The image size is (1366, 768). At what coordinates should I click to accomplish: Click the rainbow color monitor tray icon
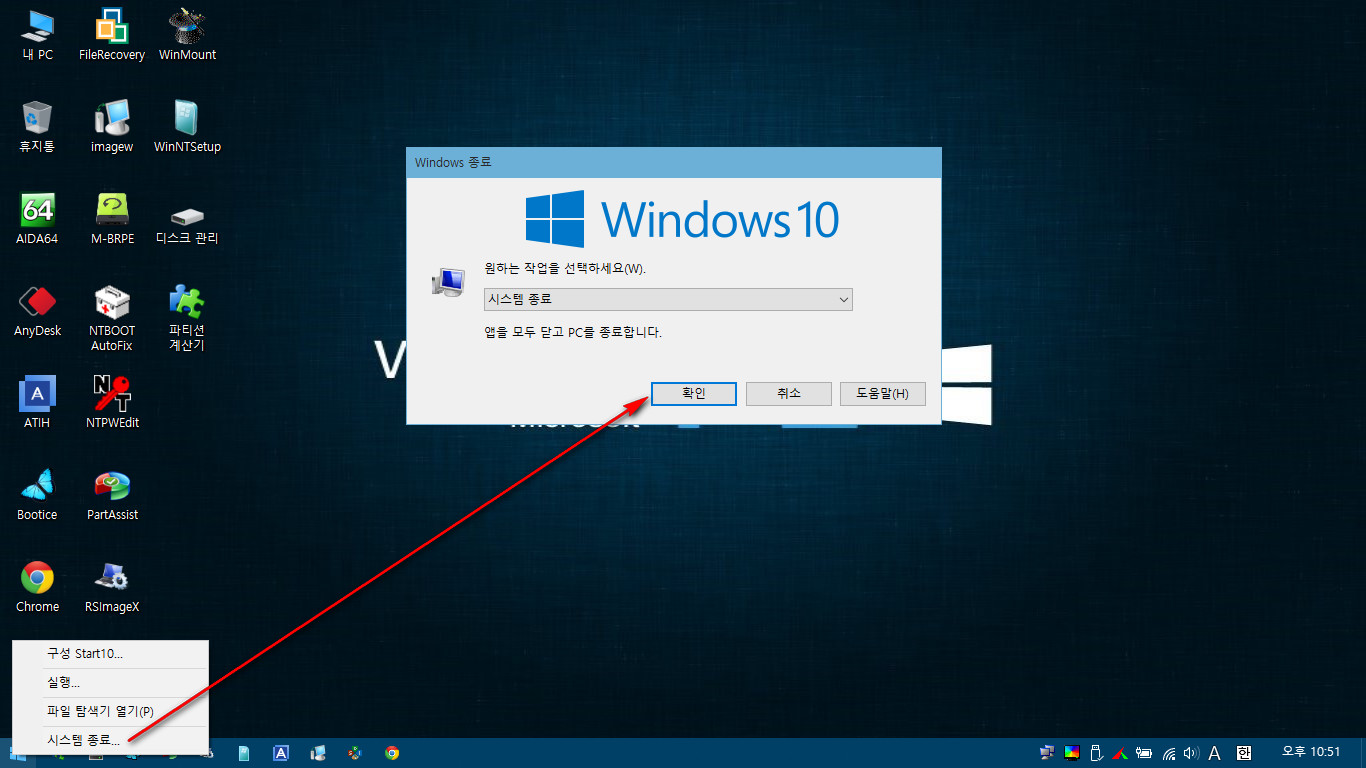tap(1071, 753)
